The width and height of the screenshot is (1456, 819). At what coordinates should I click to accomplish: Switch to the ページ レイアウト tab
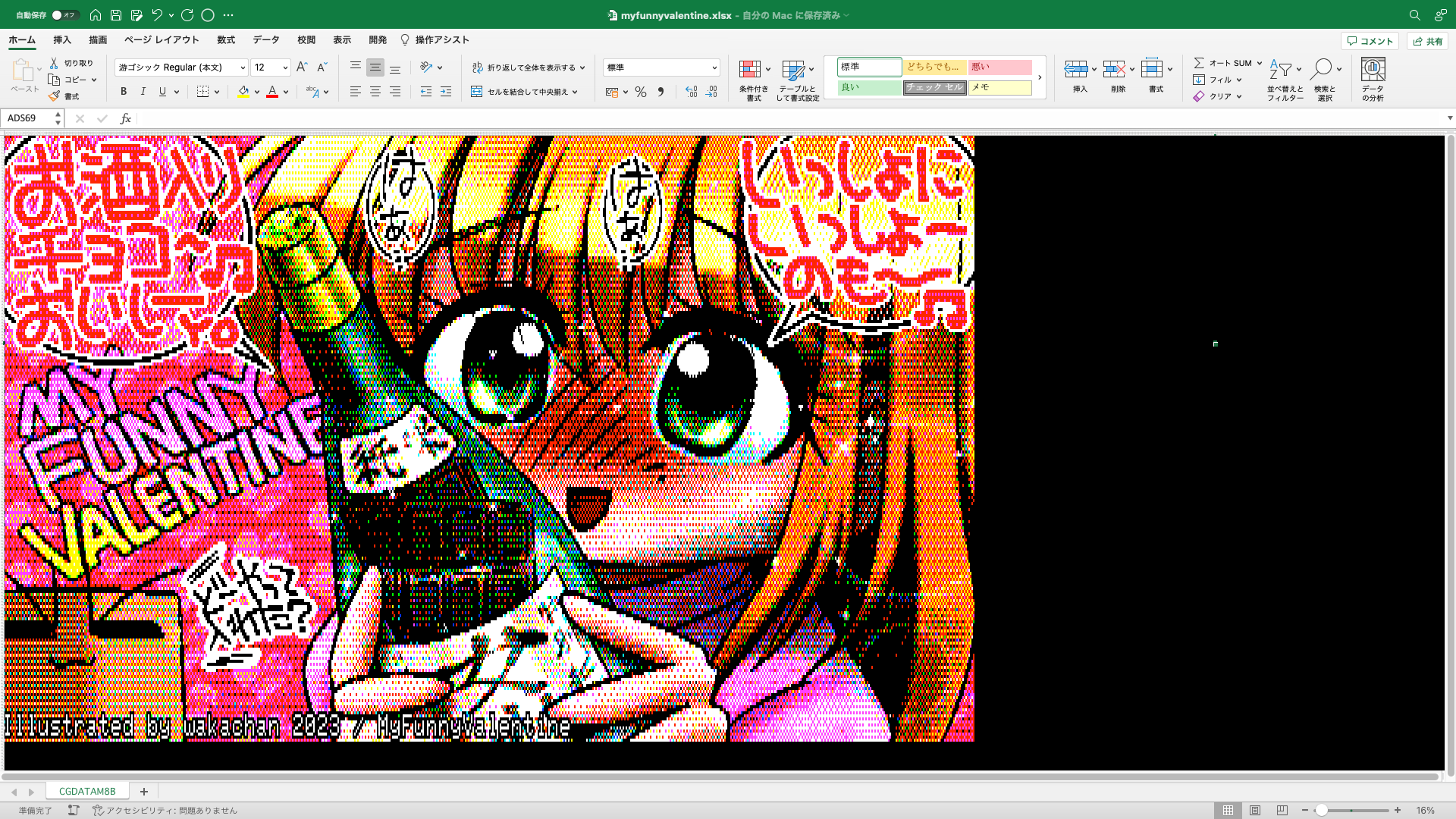[x=162, y=40]
